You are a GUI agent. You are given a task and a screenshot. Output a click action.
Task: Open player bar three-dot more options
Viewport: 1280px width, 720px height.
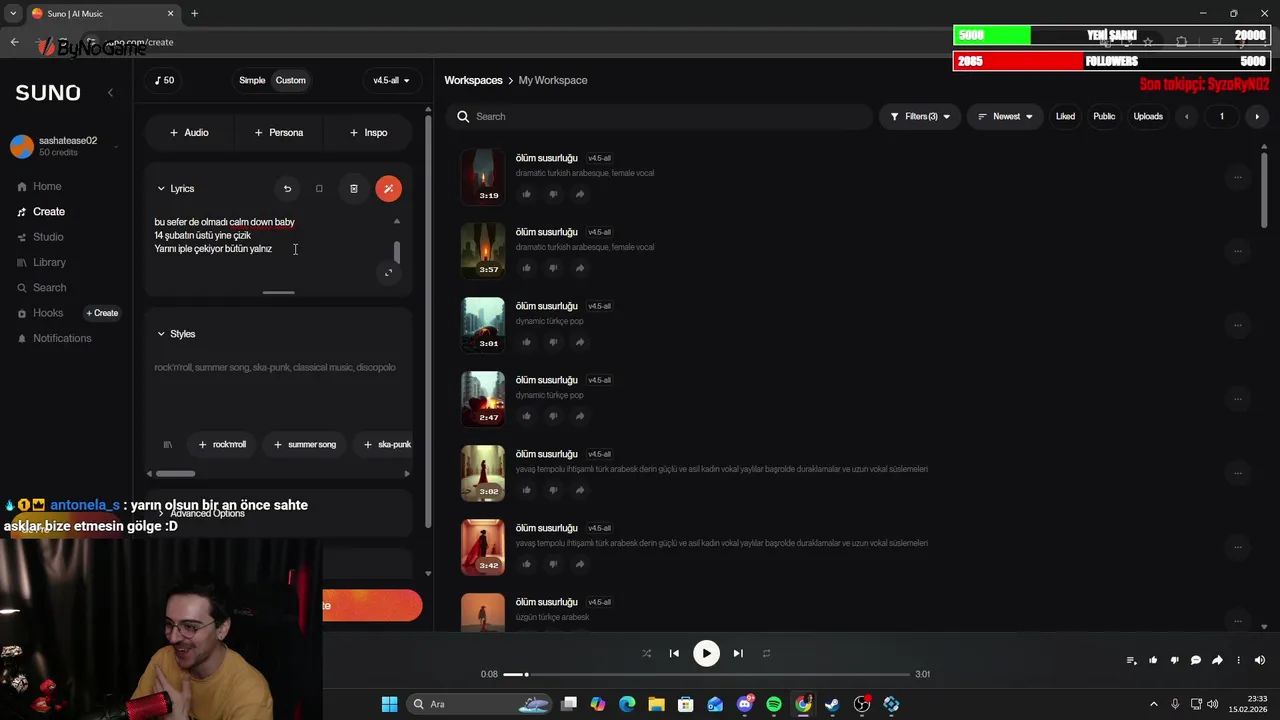click(x=1238, y=660)
